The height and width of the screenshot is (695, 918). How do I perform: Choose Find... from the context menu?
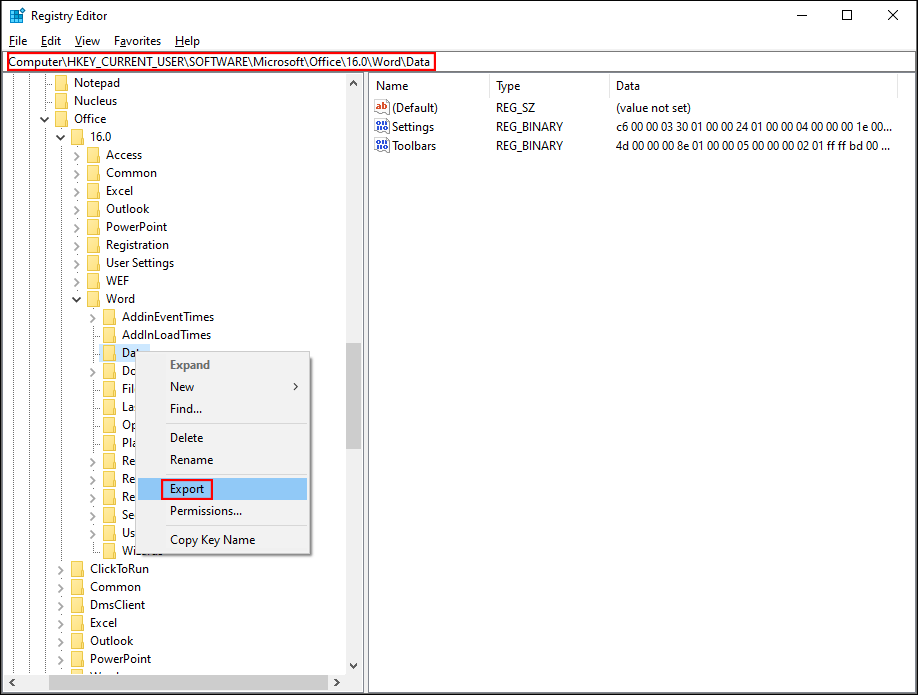tap(222, 409)
